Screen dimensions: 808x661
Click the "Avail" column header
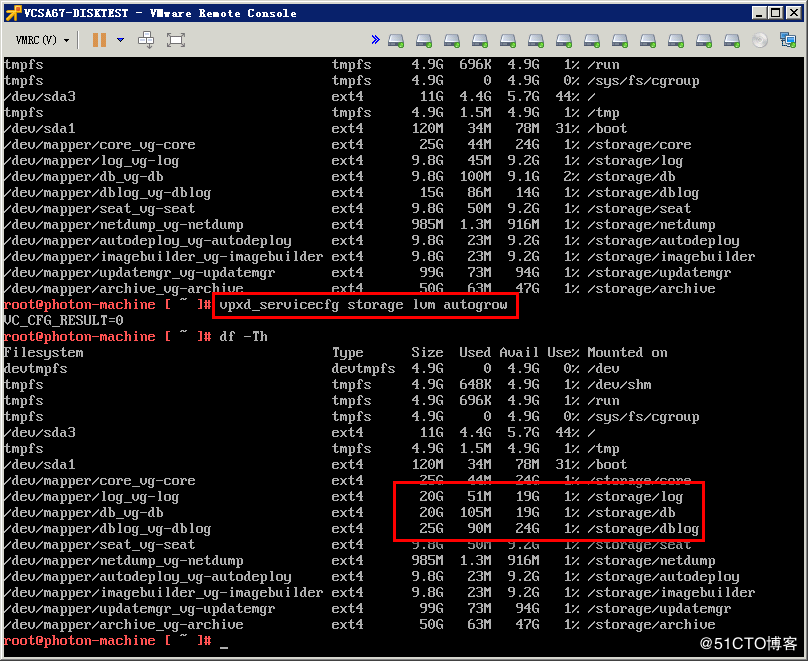(x=519, y=352)
